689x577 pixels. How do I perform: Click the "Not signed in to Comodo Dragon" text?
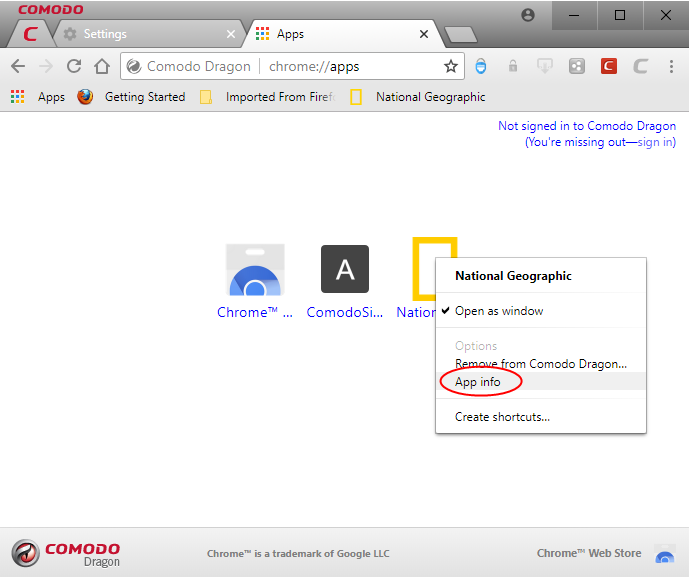click(587, 126)
